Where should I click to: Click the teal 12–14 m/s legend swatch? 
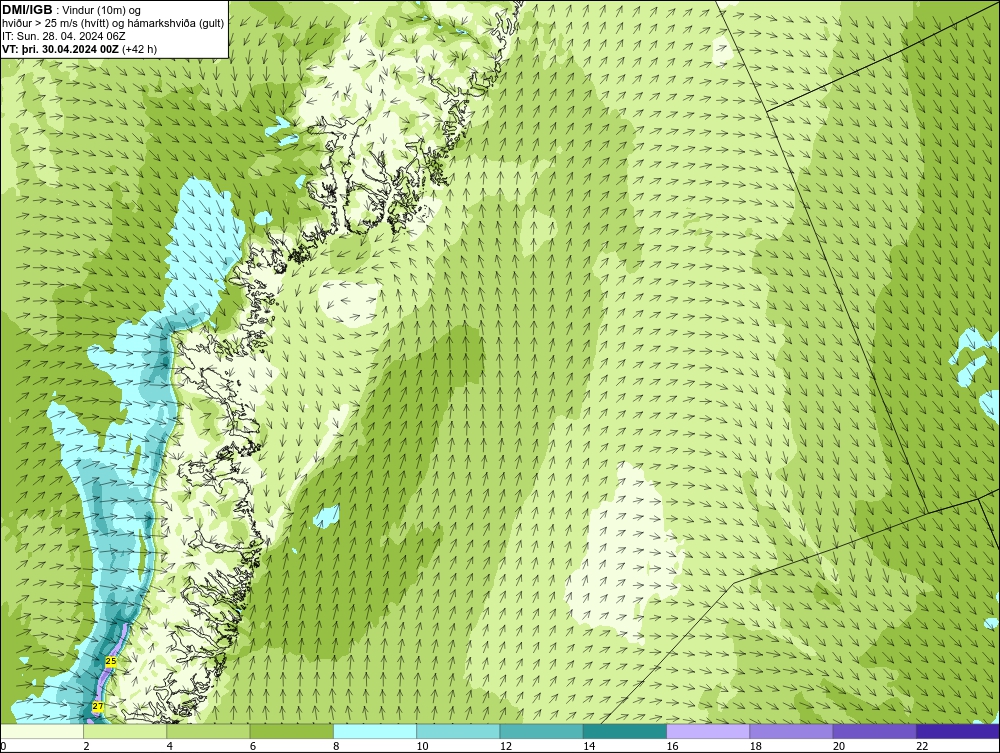(541, 731)
